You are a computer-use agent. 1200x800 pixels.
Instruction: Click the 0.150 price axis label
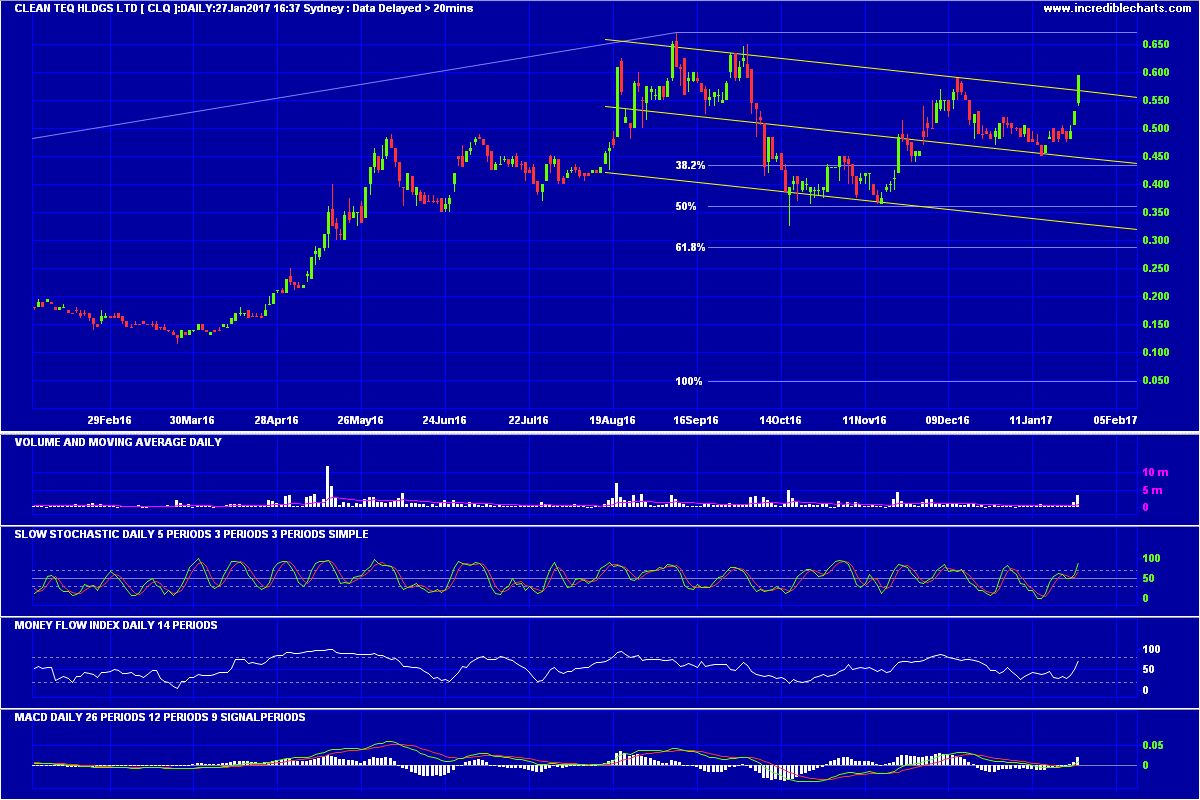pos(1155,325)
